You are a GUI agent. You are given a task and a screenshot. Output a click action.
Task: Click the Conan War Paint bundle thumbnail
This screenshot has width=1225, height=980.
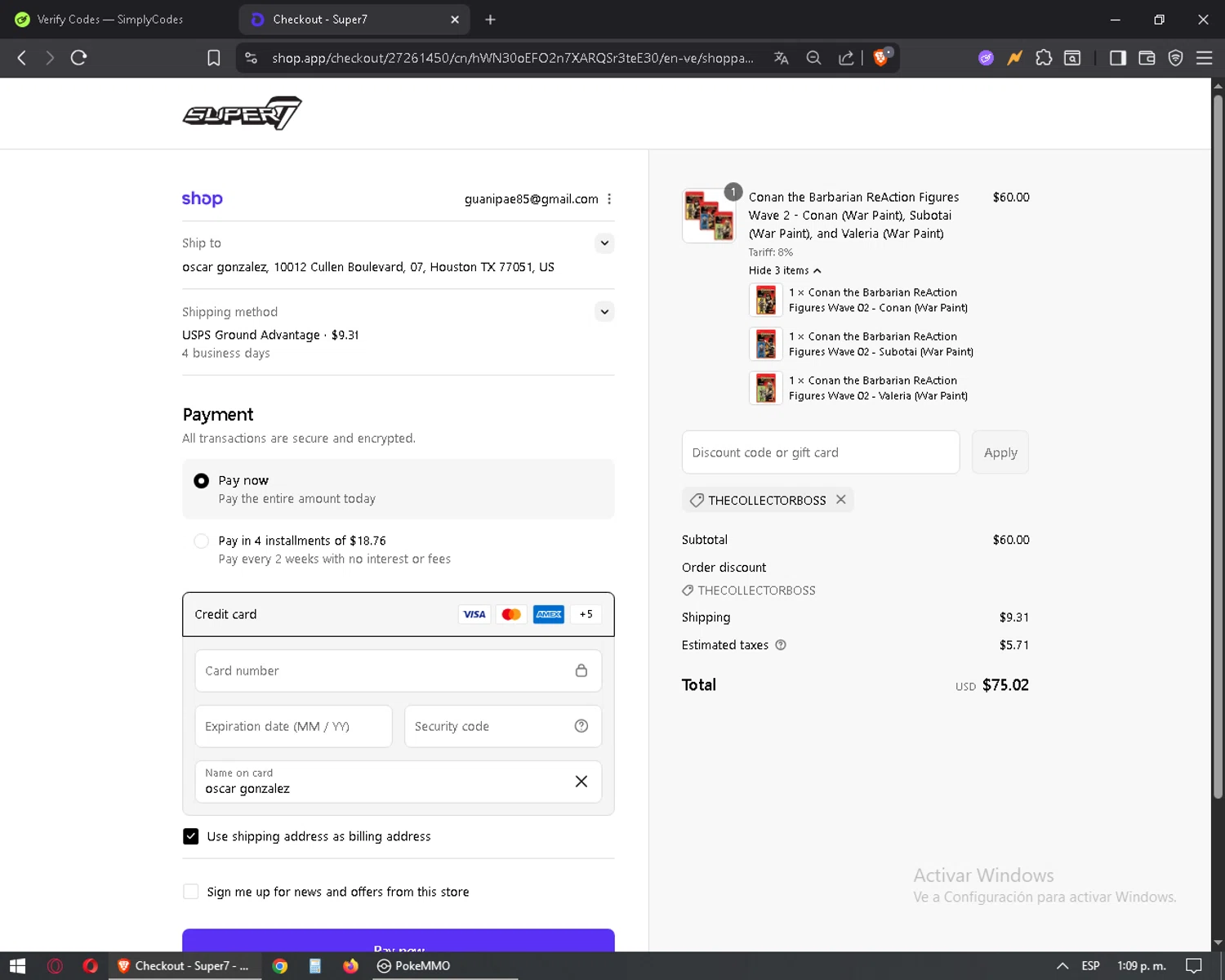pyautogui.click(x=709, y=216)
